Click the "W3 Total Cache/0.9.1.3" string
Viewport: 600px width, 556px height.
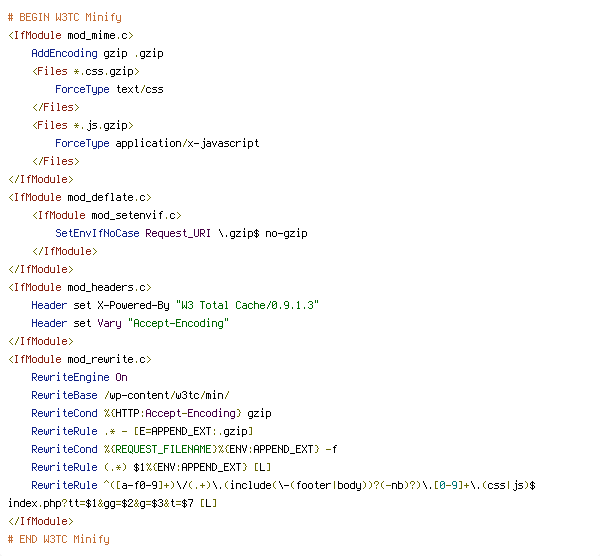pyautogui.click(x=247, y=305)
